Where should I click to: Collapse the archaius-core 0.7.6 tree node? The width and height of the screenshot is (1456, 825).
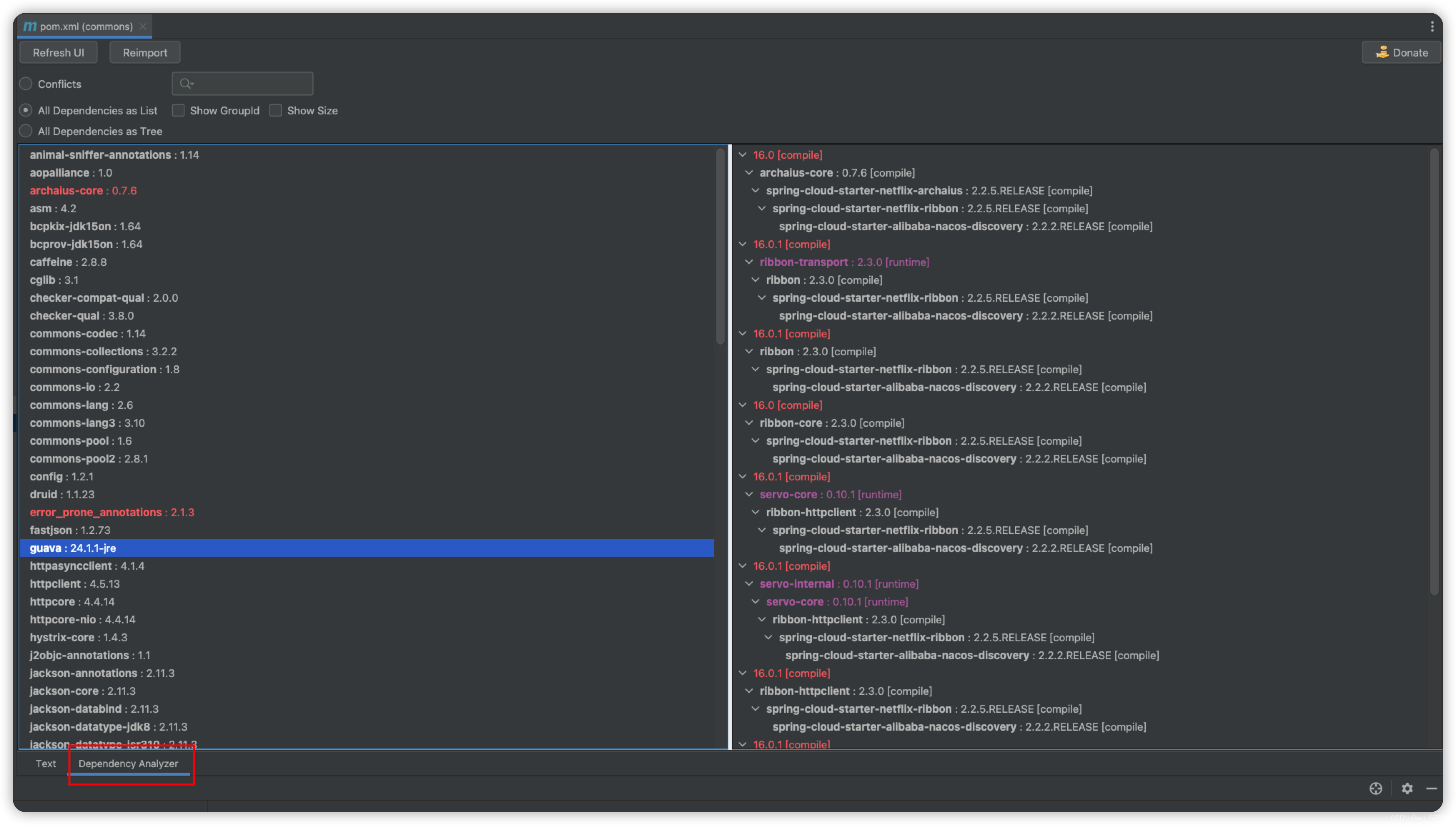749,172
